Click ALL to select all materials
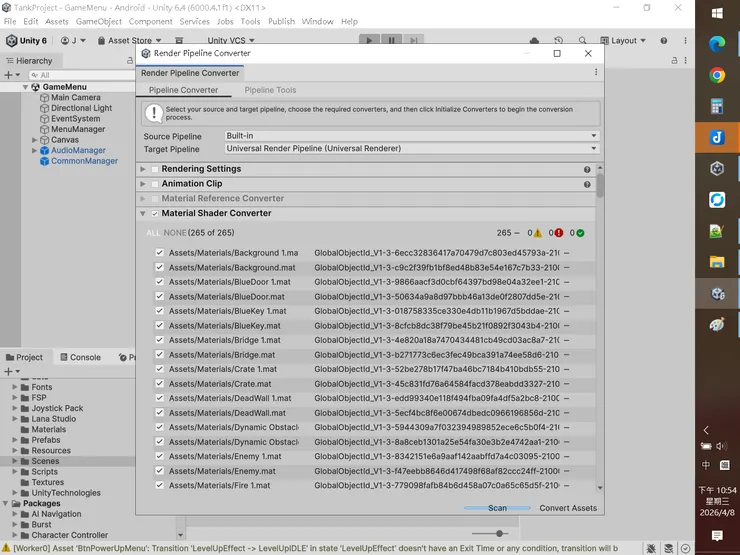 (153, 233)
